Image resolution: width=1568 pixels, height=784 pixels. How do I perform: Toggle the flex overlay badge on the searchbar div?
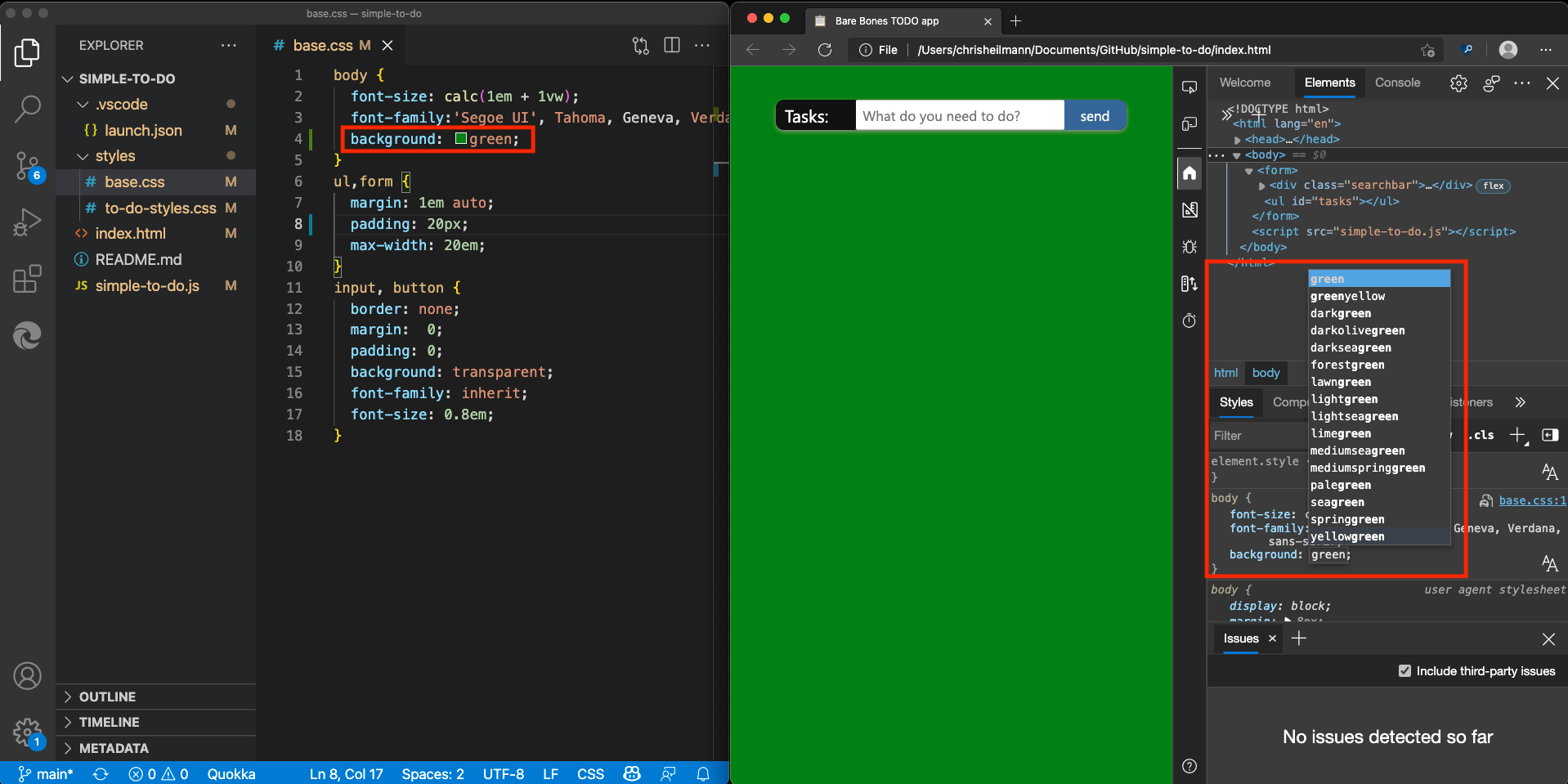(1494, 186)
